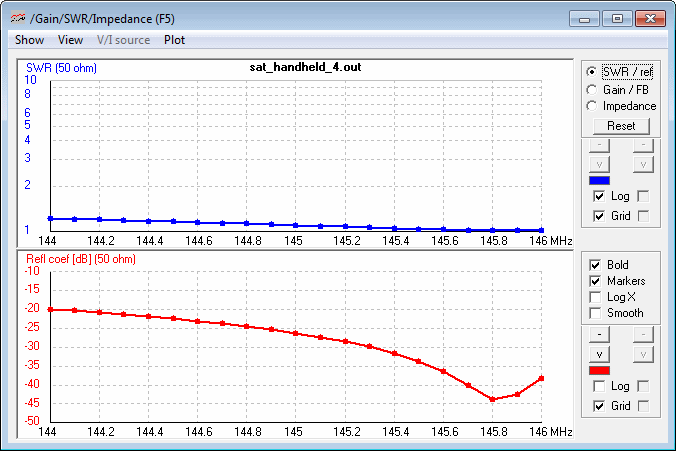
Task: Click the Refl coef [dB] (50 ohm) label
Action: pyautogui.click(x=81, y=259)
